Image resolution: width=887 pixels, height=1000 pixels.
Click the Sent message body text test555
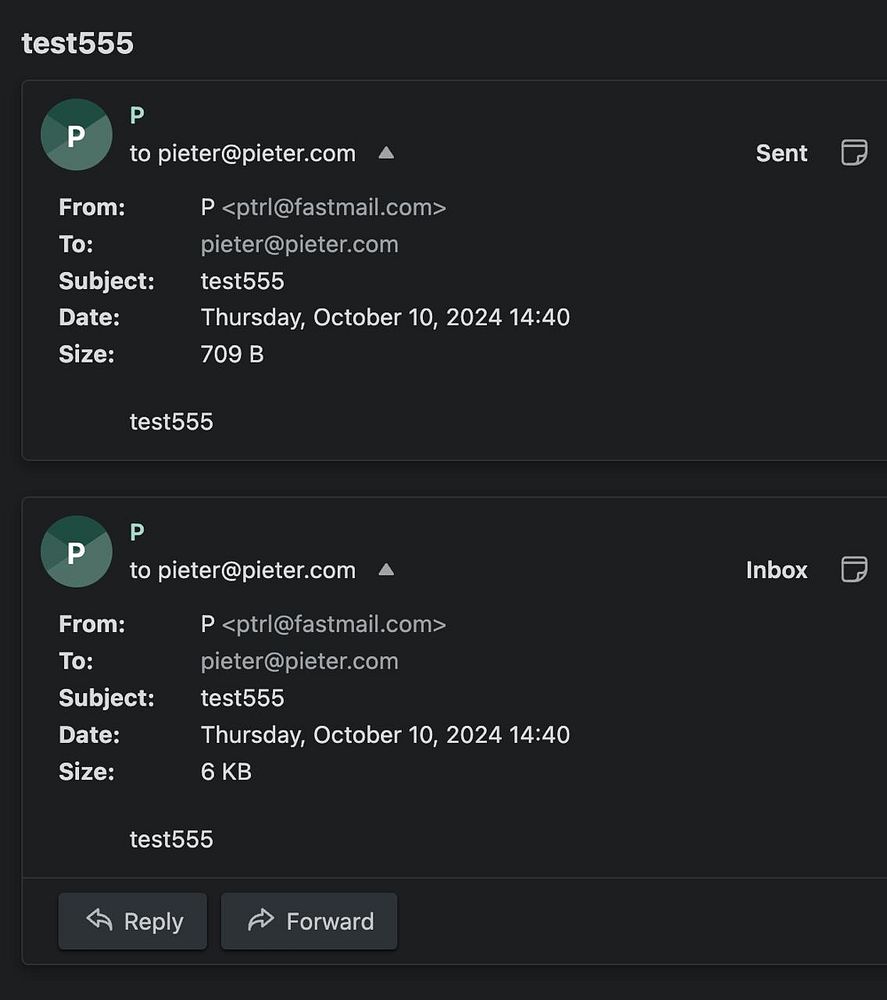[x=171, y=421]
